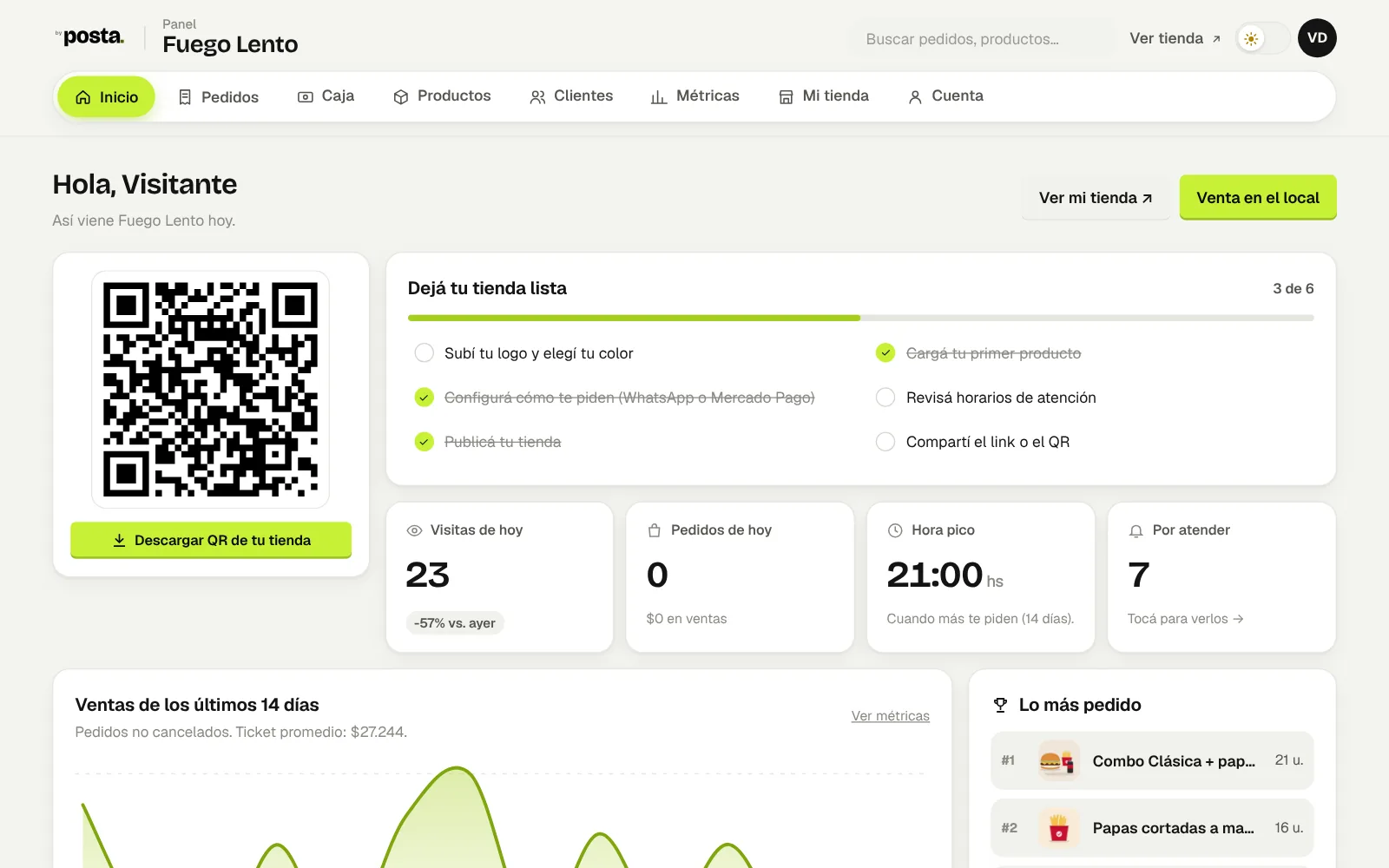Viewport: 1389px width, 868px height.
Task: Open the Productos tab
Action: pos(442,96)
